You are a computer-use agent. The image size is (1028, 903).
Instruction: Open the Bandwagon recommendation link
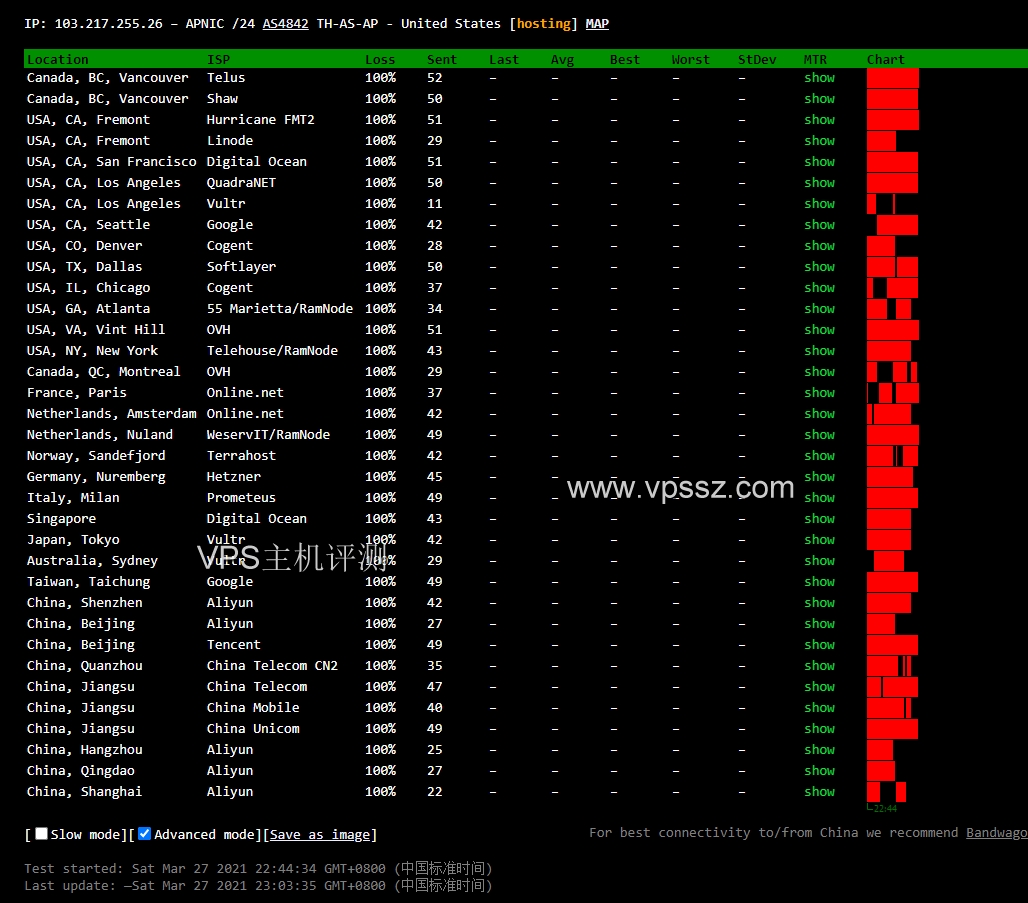997,832
